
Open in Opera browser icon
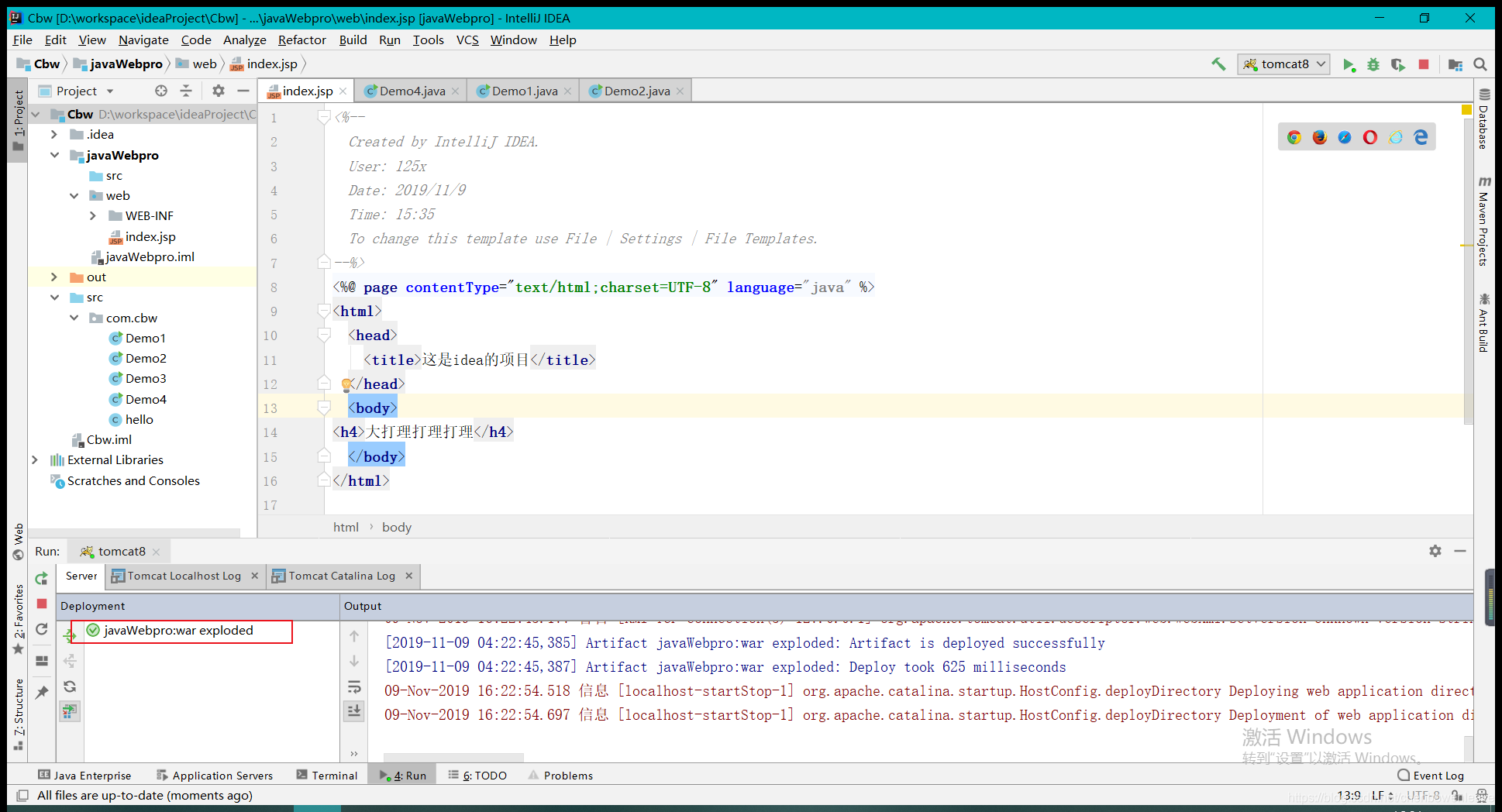point(1370,137)
